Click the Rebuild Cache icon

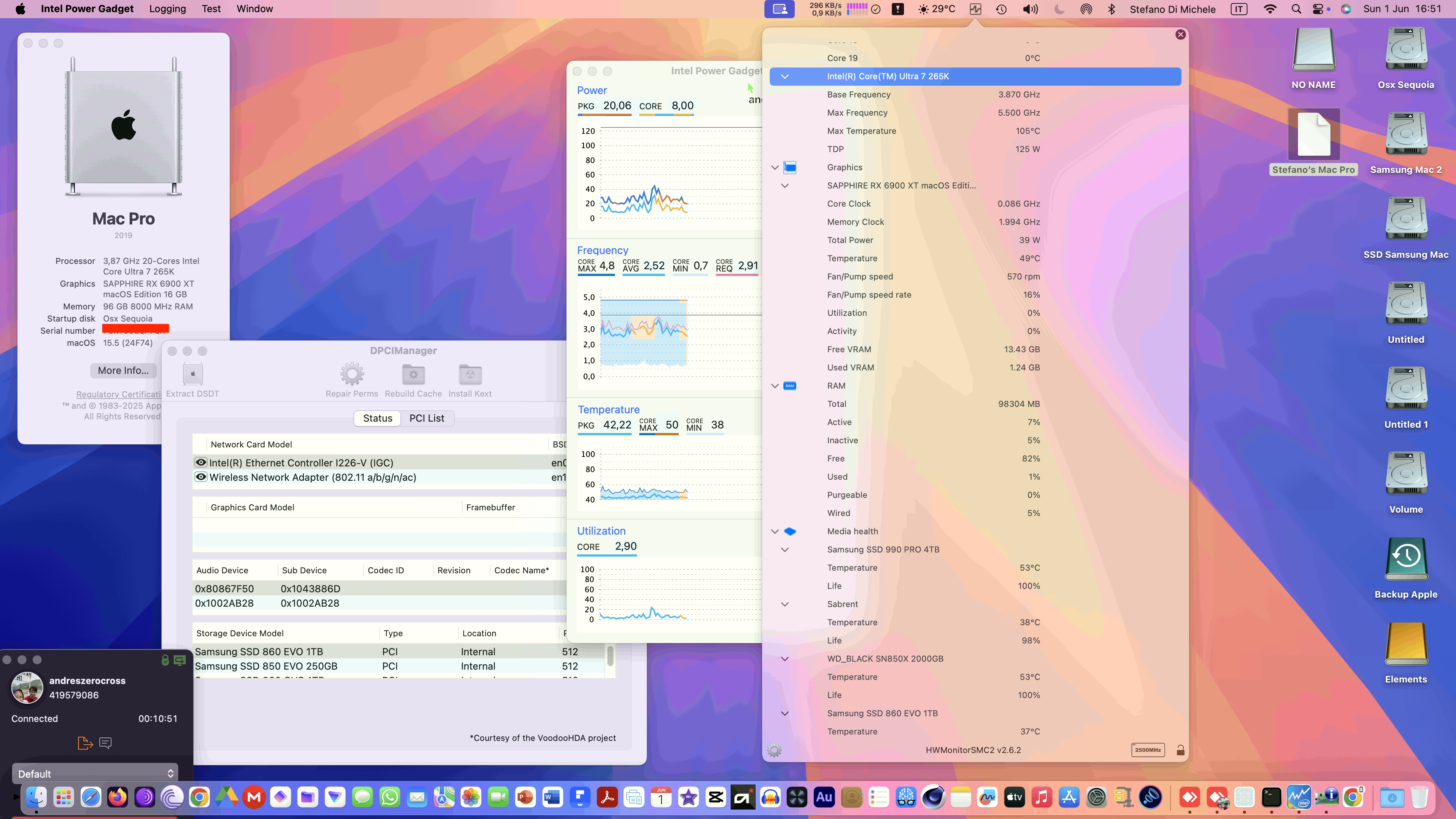tap(413, 373)
